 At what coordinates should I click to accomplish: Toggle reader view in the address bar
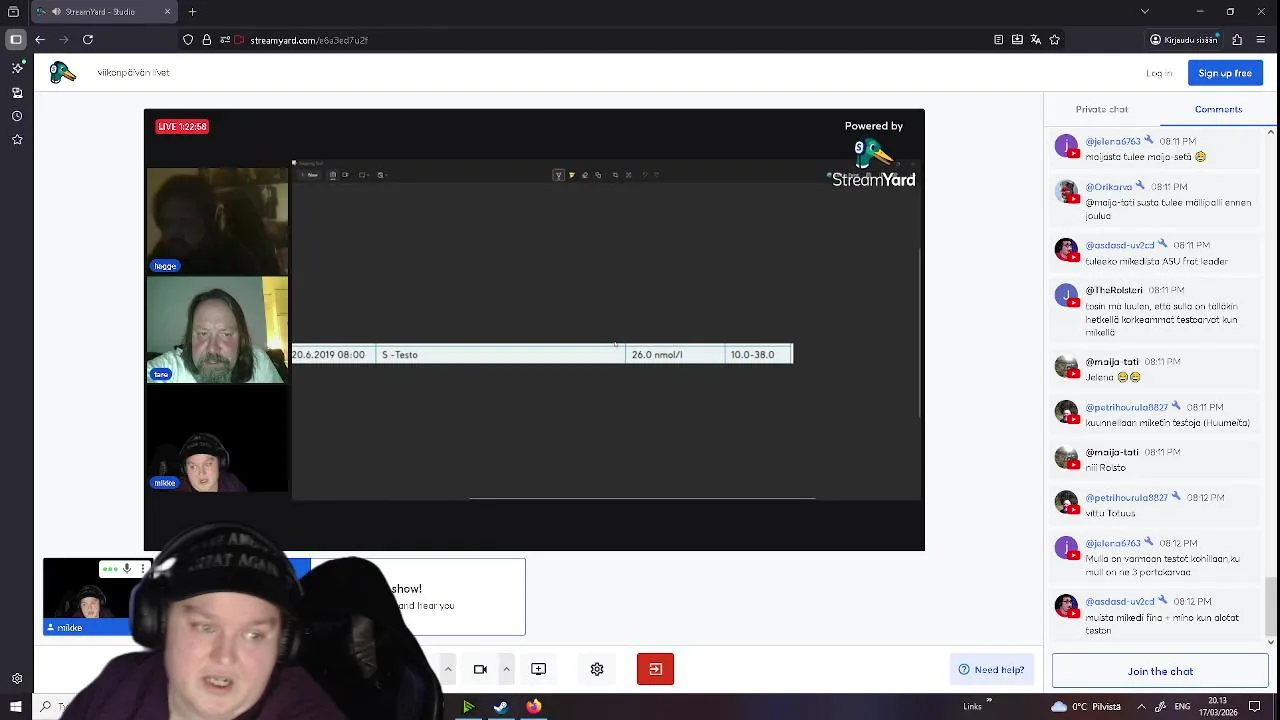tap(998, 40)
